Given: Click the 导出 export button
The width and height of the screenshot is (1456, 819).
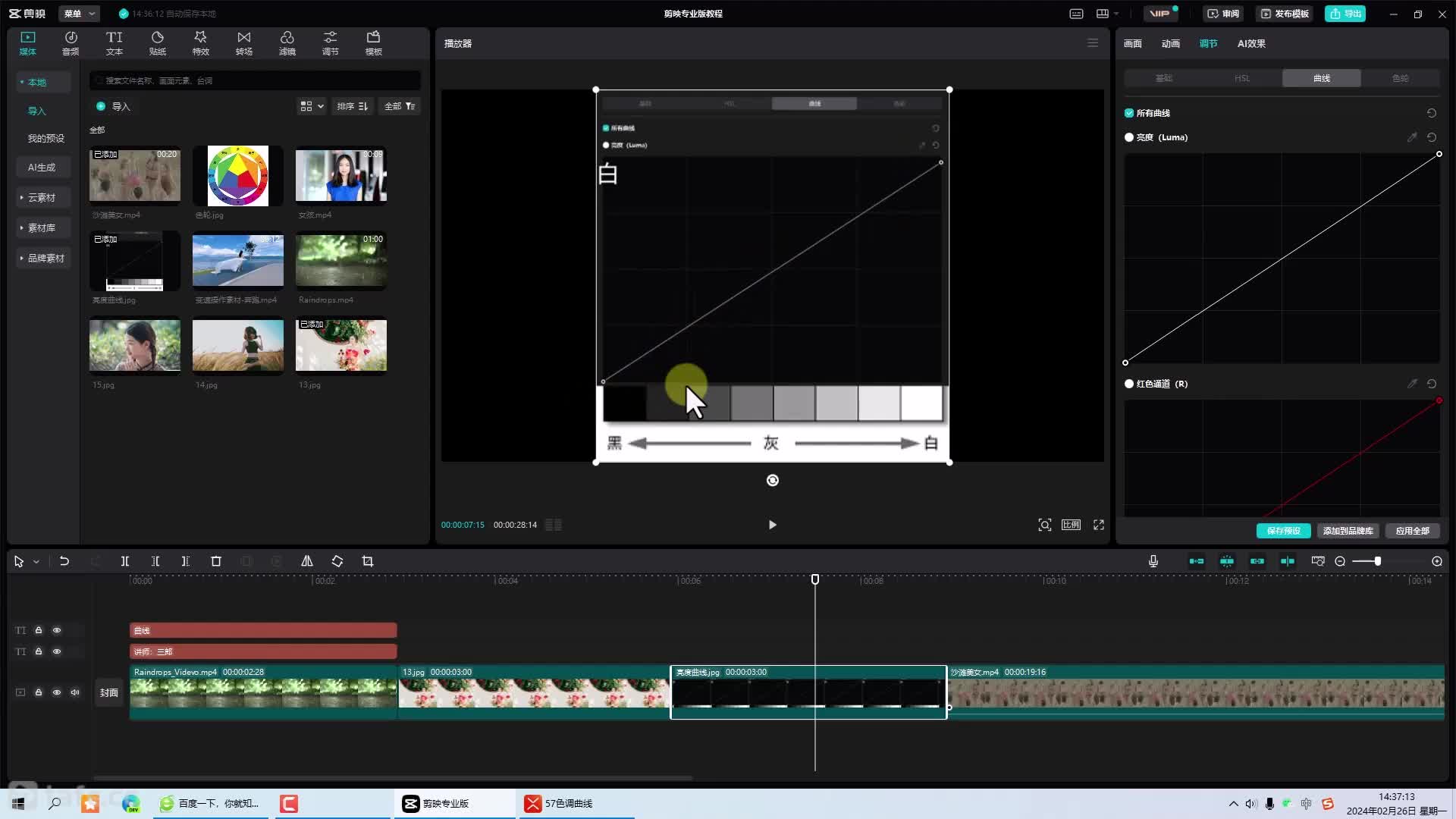Looking at the screenshot, I should pos(1345,14).
